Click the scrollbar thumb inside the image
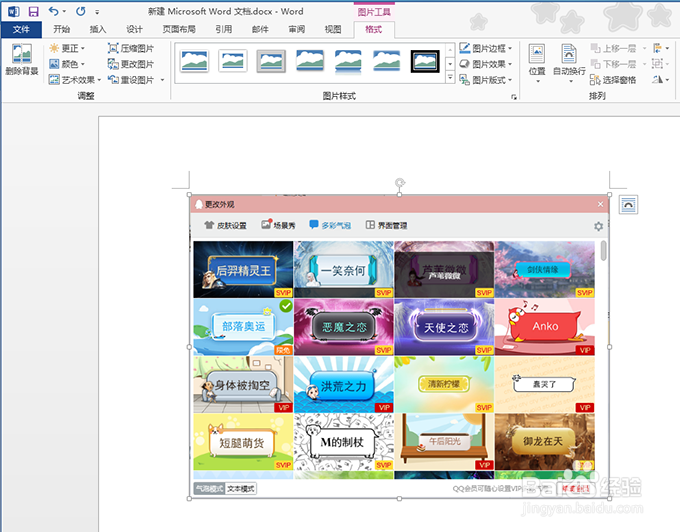 [603, 251]
